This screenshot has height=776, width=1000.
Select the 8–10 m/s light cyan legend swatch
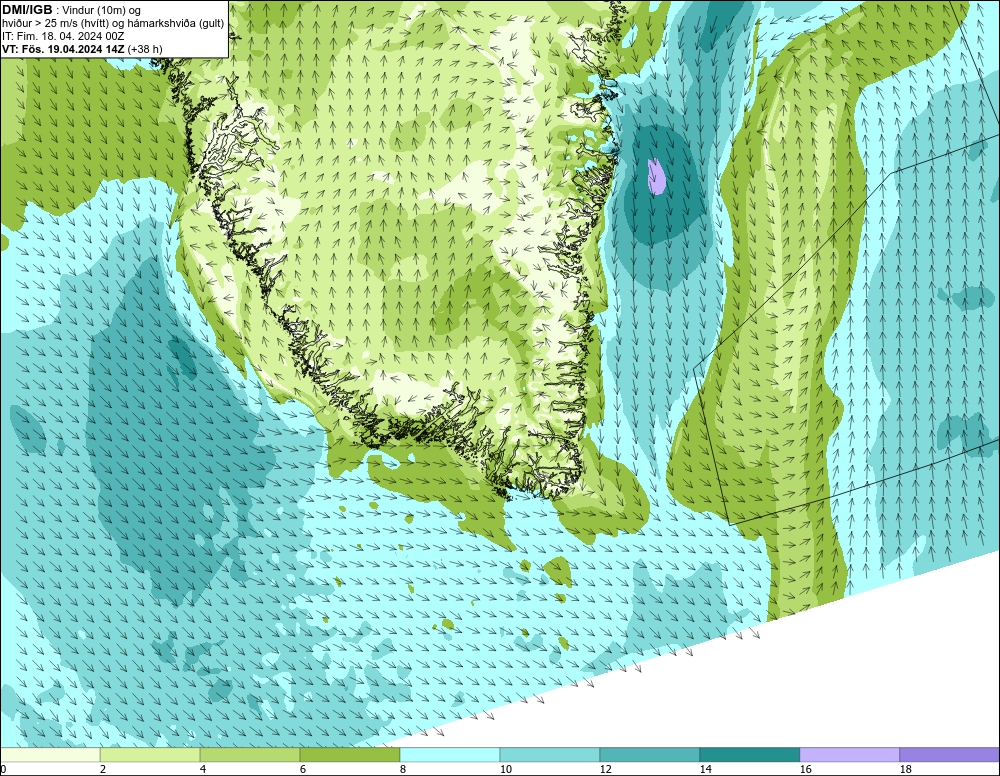(450, 755)
